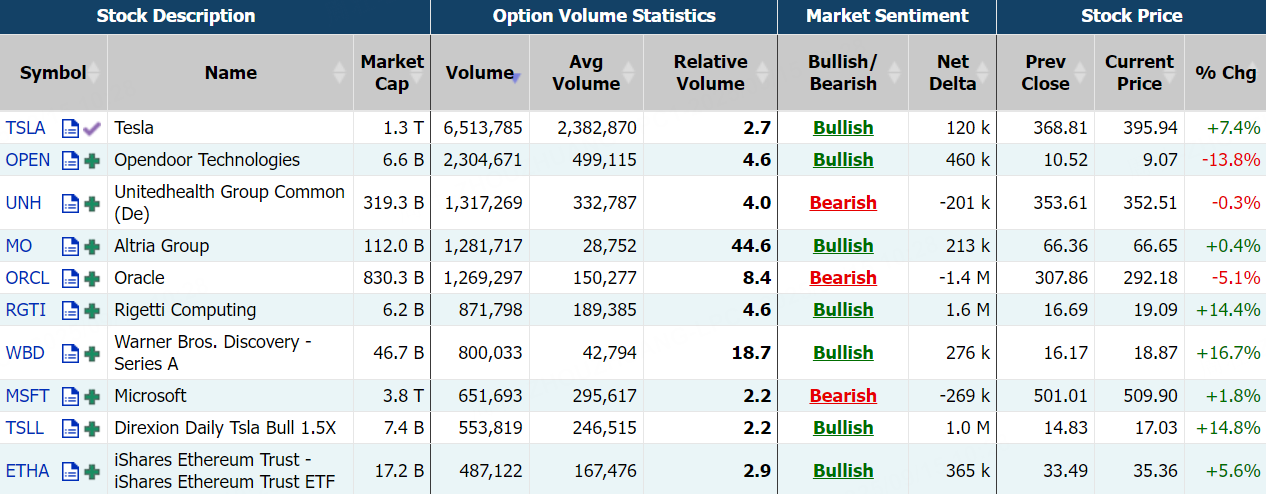The image size is (1266, 494).
Task: Click the Bullish link in the Tesla row
Action: pos(843,128)
